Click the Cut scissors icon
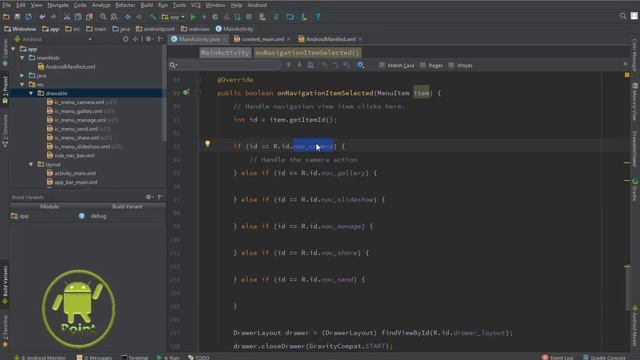This screenshot has height=360, width=640. (67, 17)
